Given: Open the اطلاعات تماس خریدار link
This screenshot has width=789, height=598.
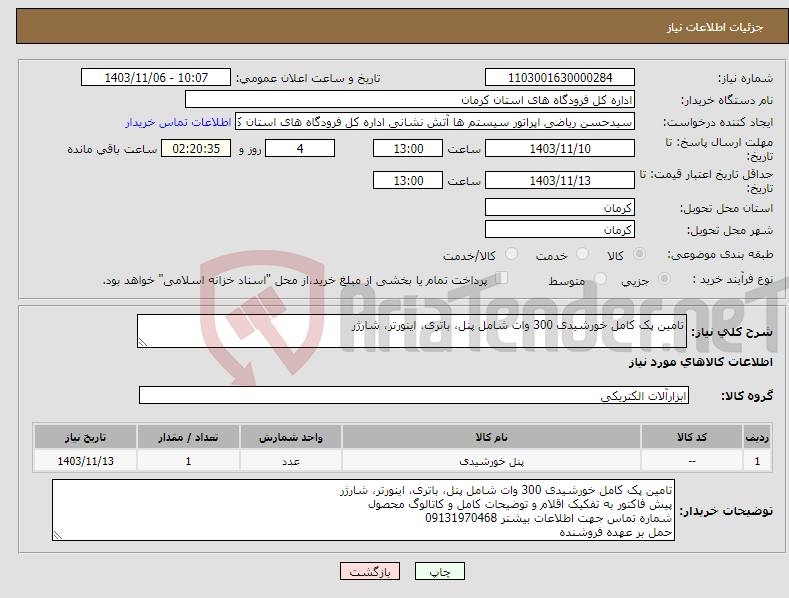Looking at the screenshot, I should (178, 122).
